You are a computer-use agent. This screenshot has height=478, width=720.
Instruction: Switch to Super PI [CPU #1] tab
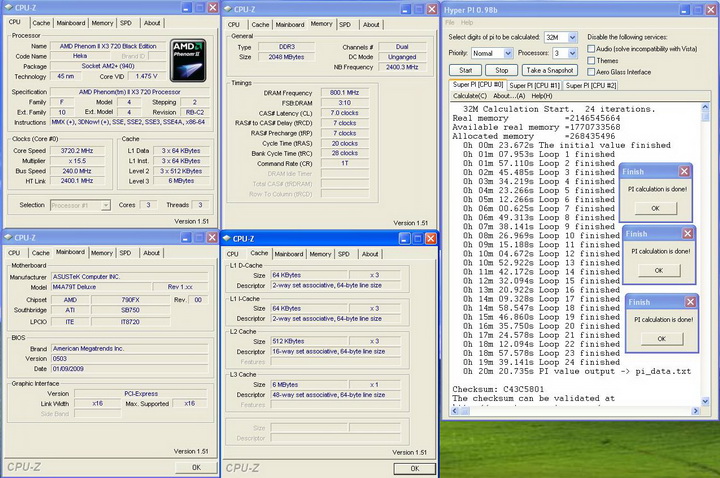(x=534, y=85)
